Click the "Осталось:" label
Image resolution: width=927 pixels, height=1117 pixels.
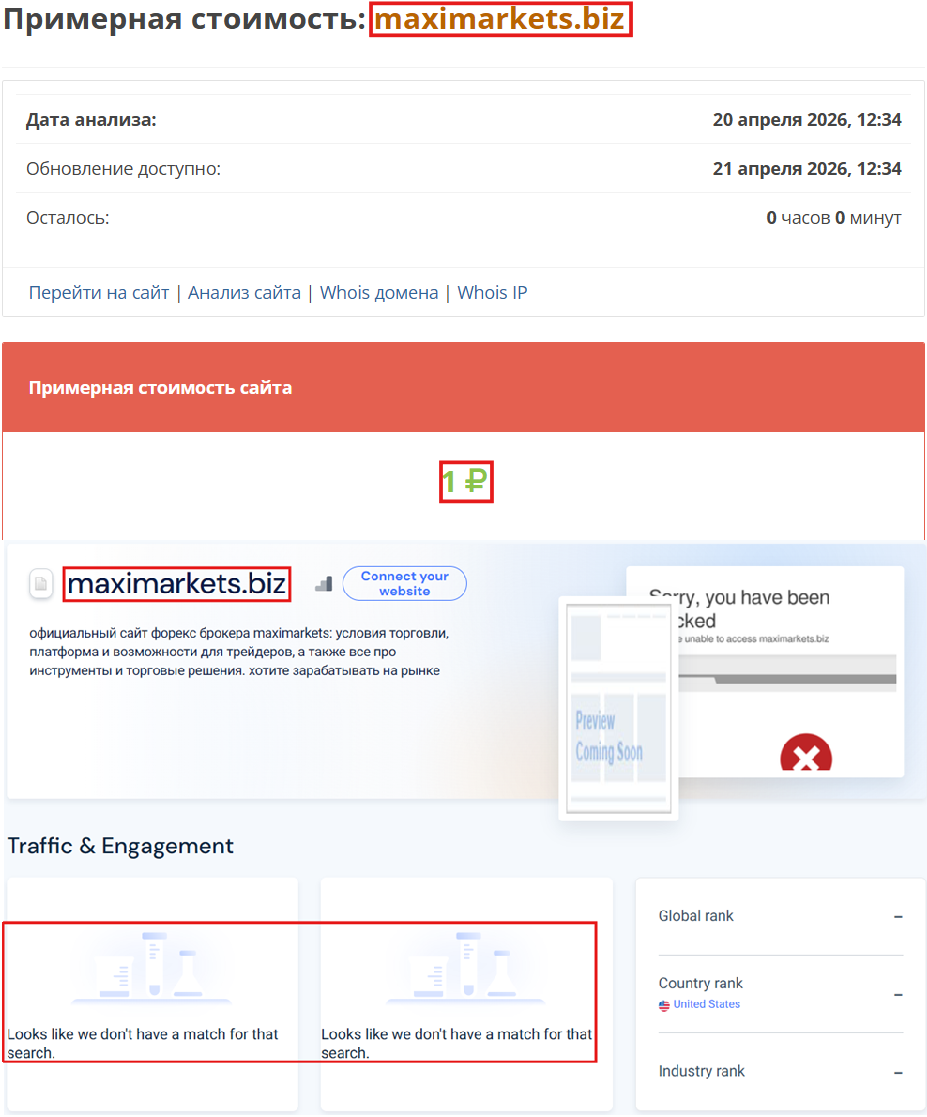(x=68, y=218)
